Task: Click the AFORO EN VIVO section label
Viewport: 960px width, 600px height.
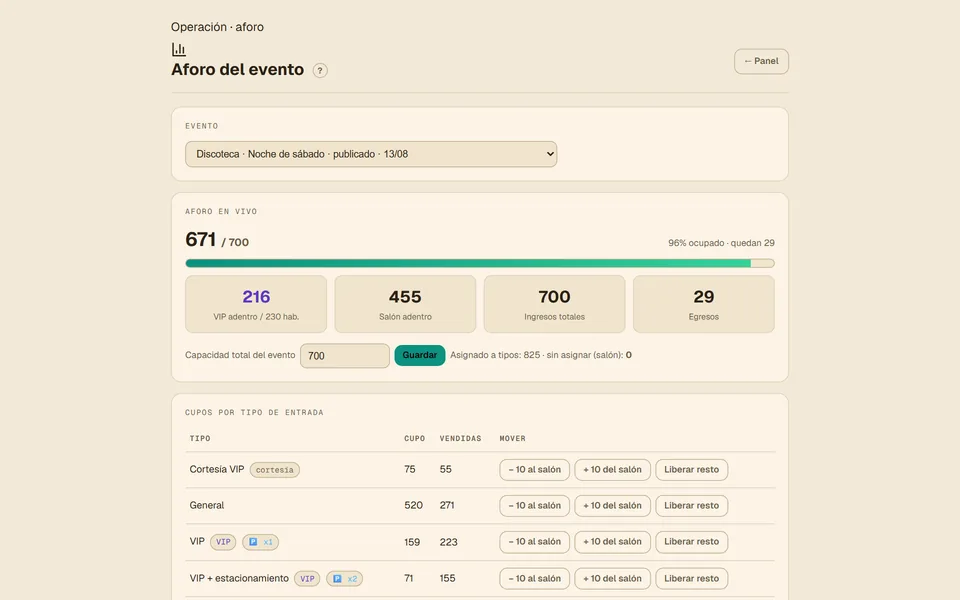Action: [x=221, y=212]
